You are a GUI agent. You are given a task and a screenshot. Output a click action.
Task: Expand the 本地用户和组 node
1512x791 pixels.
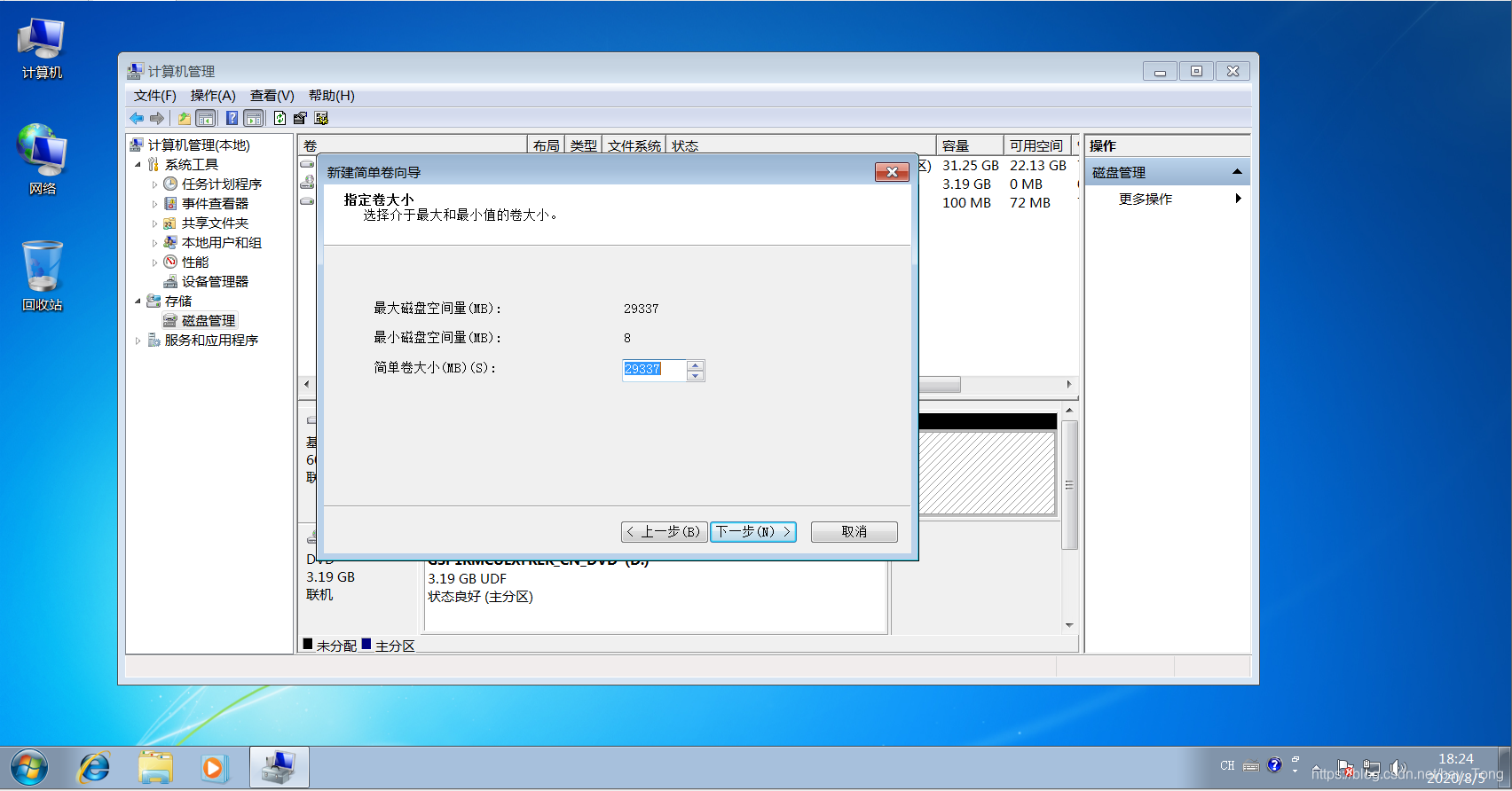154,243
